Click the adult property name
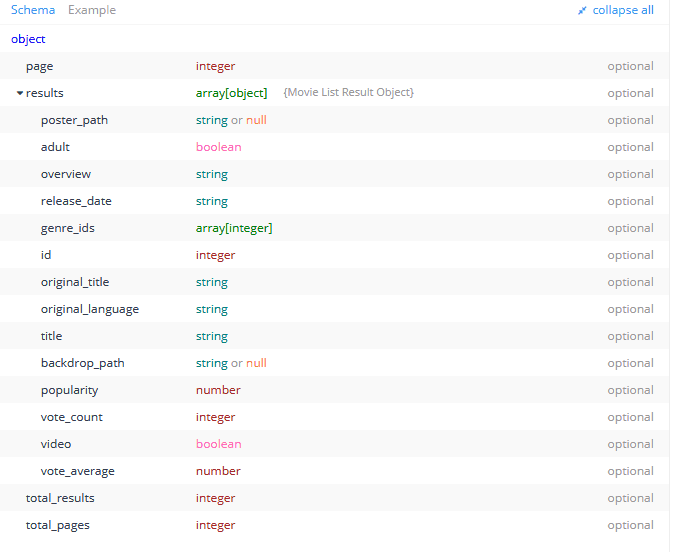Image resolution: width=679 pixels, height=552 pixels. [x=55, y=147]
